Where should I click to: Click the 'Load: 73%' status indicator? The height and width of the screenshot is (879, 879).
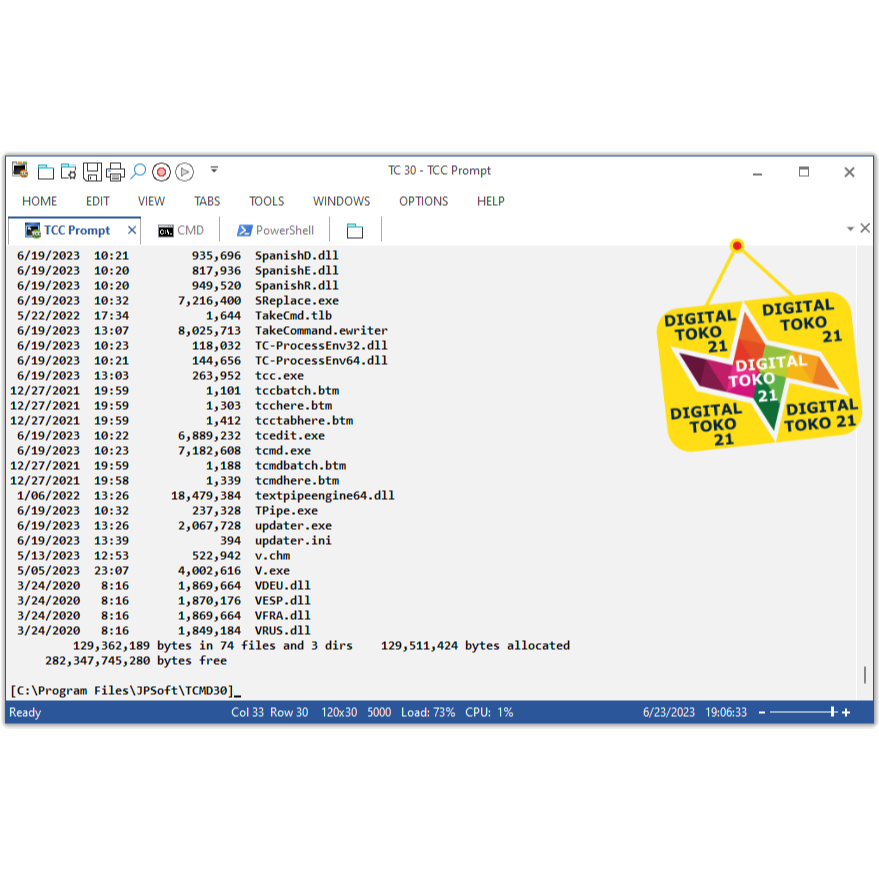click(x=428, y=713)
